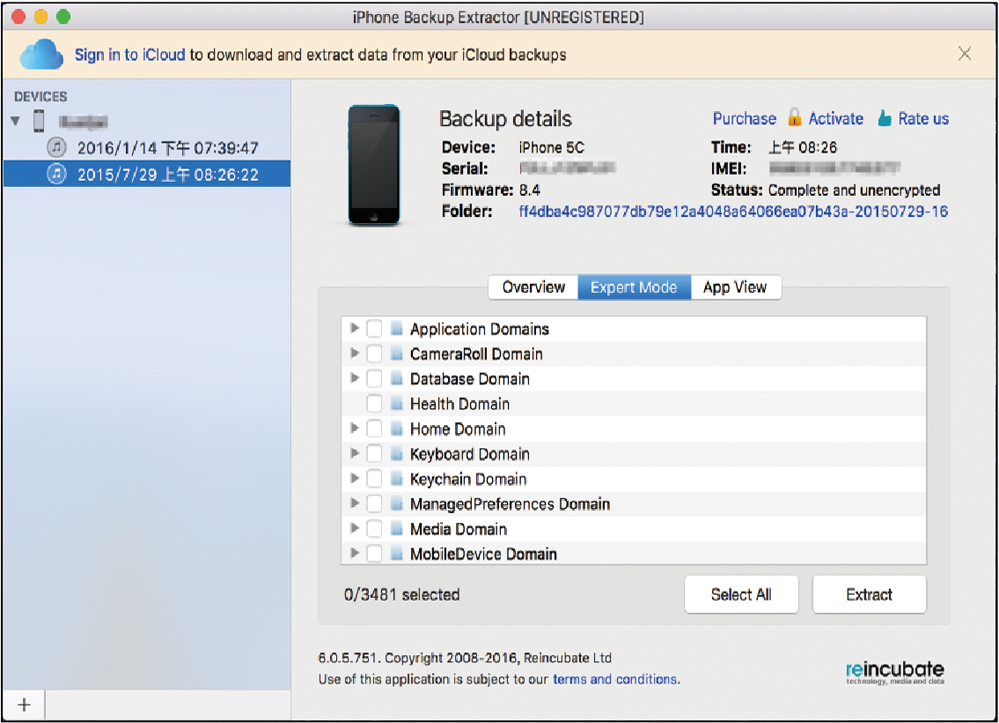Expand the Database Domain node
Viewport: 999px width, 723px height.
click(354, 378)
